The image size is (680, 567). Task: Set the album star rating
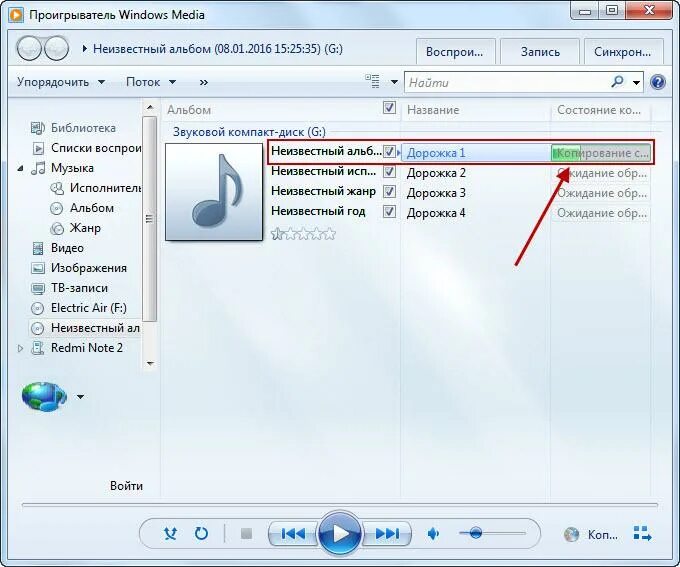click(x=303, y=234)
